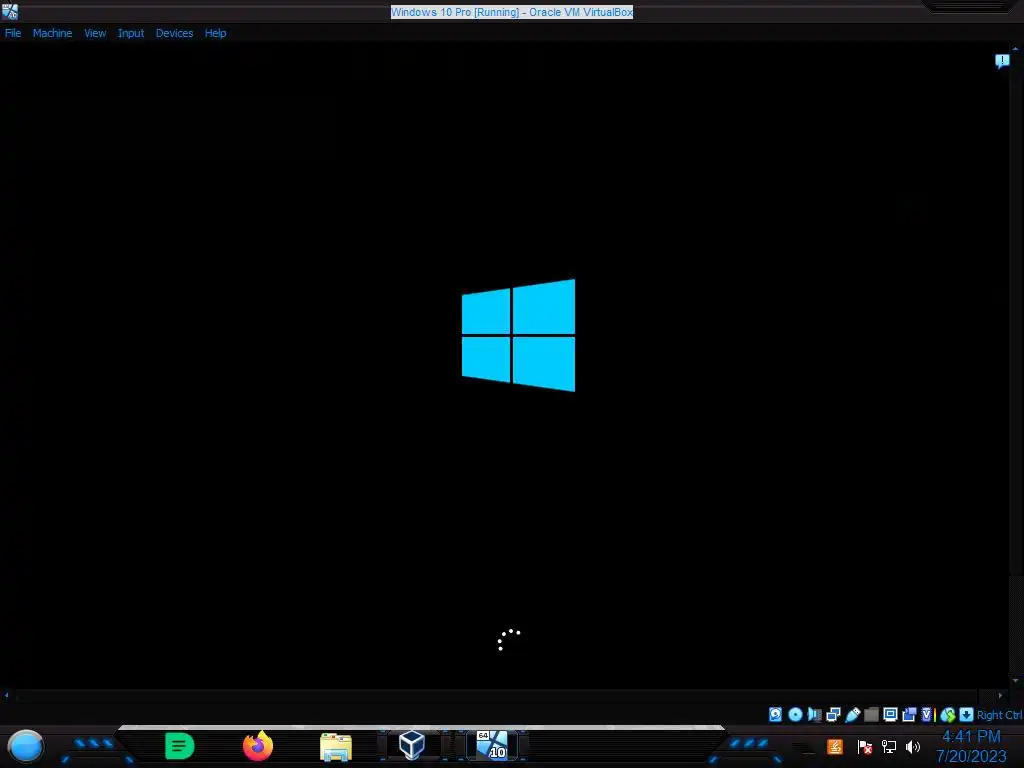Click the optical disc drive indicator
Screen dimensions: 1024x768
(x=795, y=714)
